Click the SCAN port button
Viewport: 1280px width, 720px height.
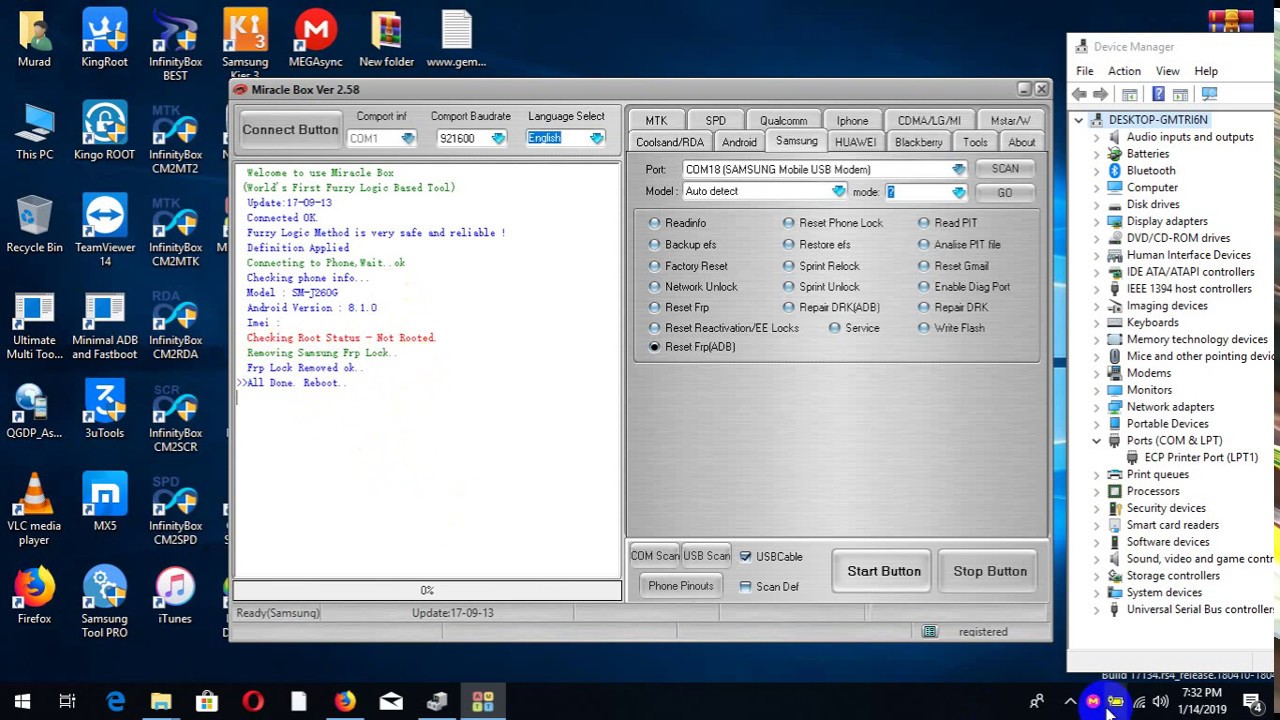tap(1005, 169)
